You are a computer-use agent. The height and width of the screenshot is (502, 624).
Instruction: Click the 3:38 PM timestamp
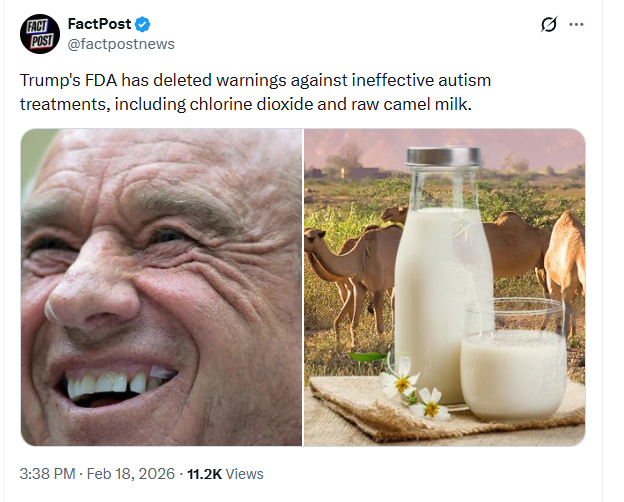click(49, 473)
